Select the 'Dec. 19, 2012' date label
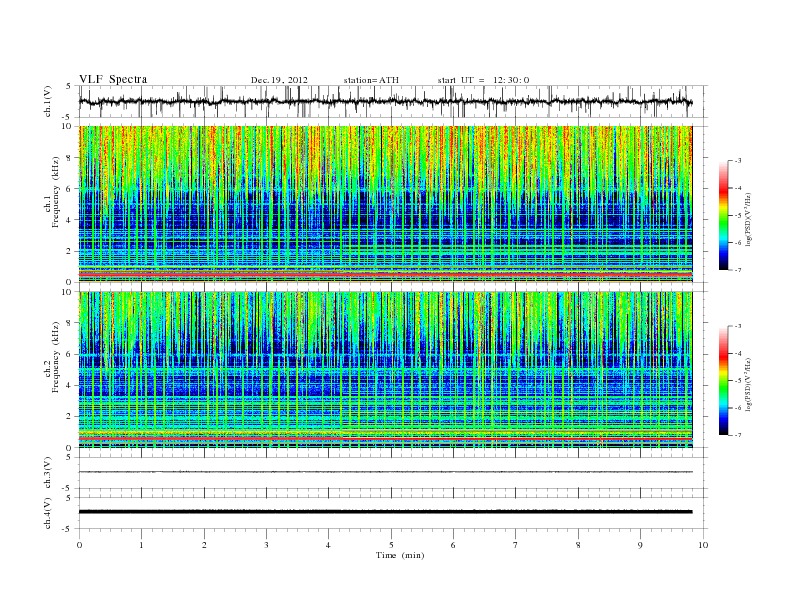Screen dimensions: 792x612 click(x=279, y=80)
